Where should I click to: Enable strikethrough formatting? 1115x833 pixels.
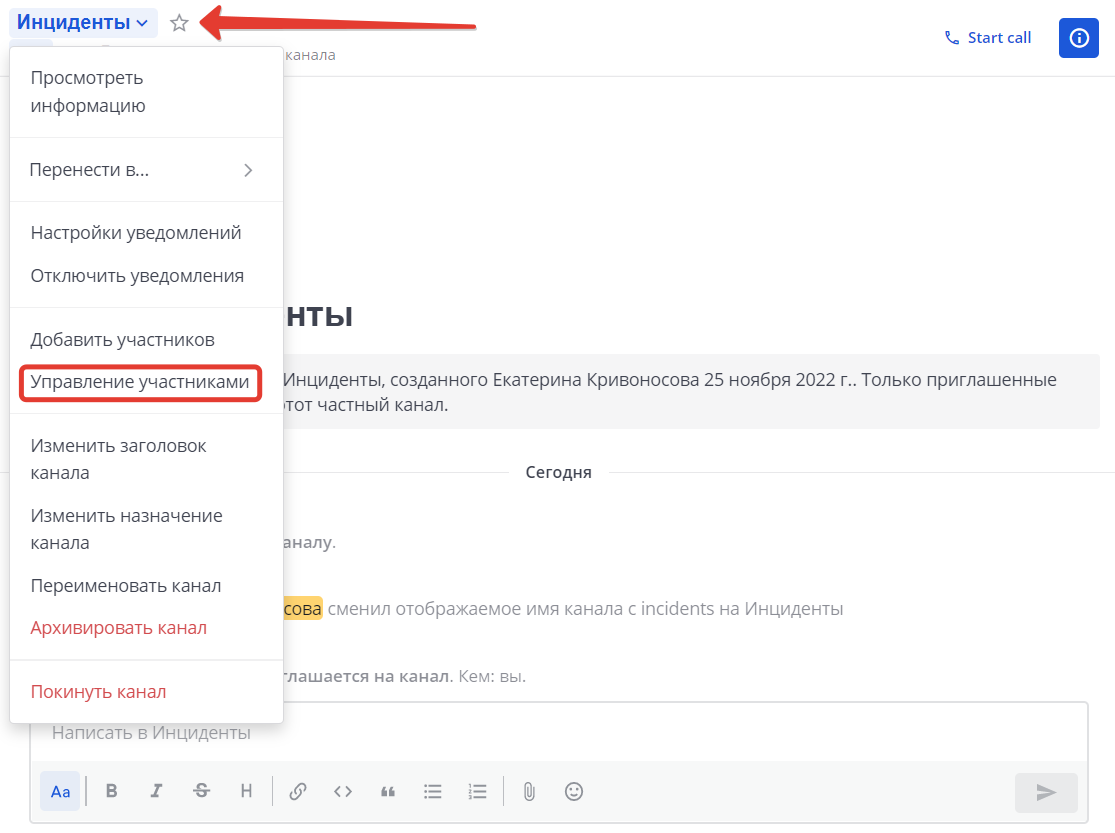[201, 791]
